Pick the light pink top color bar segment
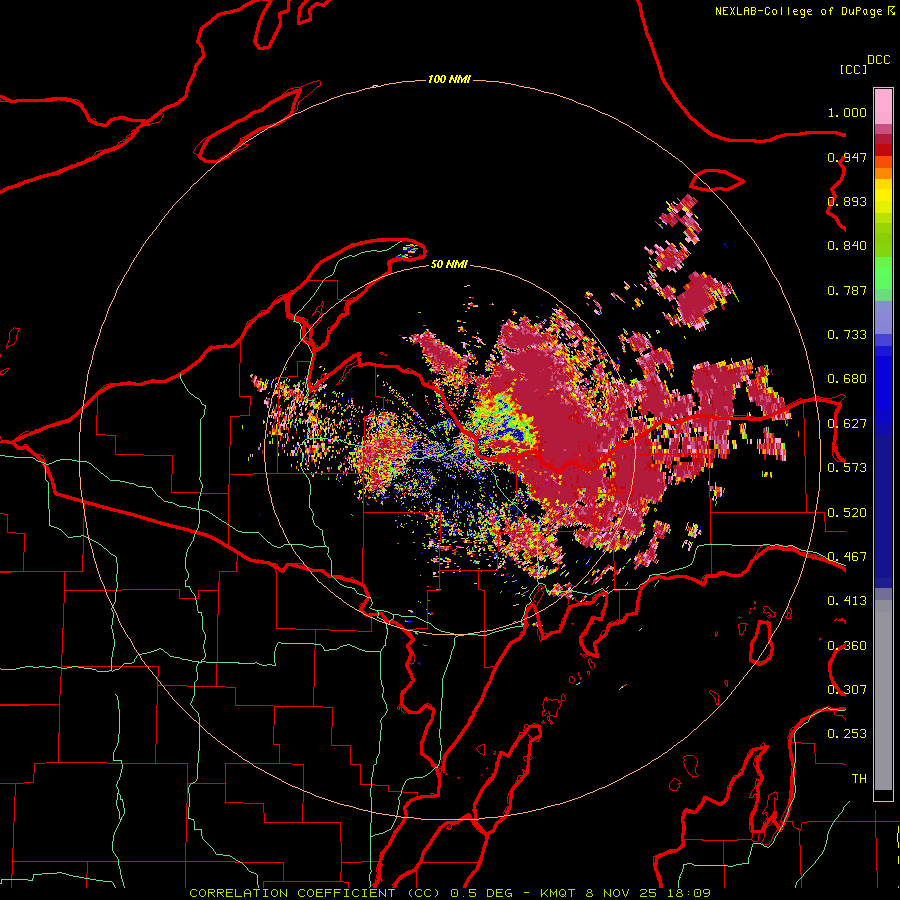Viewport: 900px width, 900px height. pos(883,107)
